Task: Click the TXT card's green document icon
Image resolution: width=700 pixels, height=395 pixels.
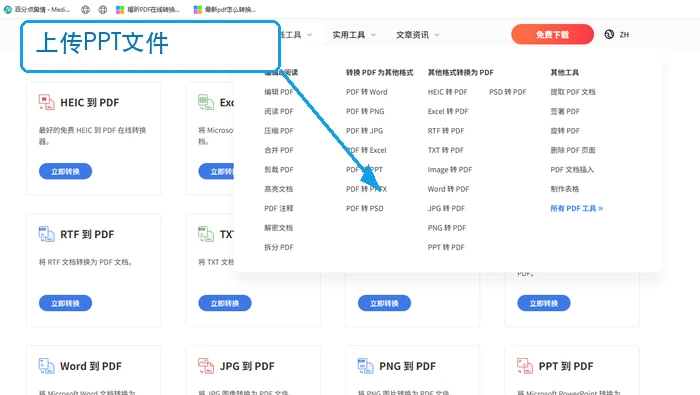Action: pos(206,234)
